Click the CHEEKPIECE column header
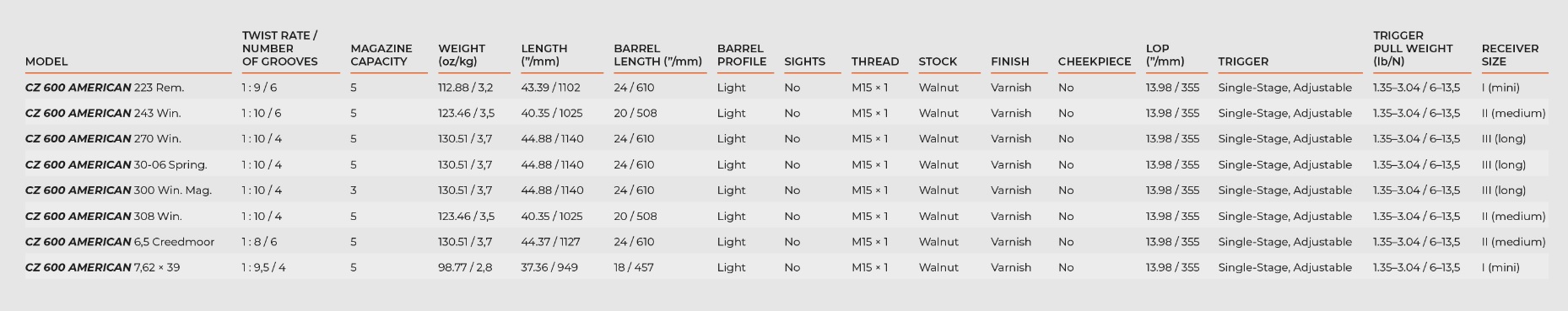The height and width of the screenshot is (311, 1568). tap(1095, 62)
